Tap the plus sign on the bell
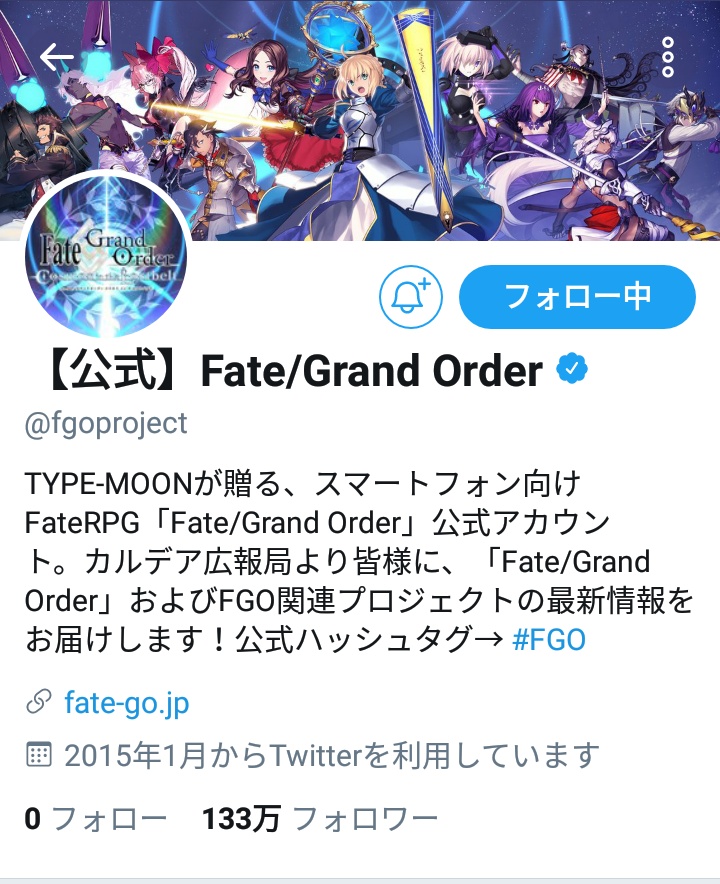 tap(424, 282)
